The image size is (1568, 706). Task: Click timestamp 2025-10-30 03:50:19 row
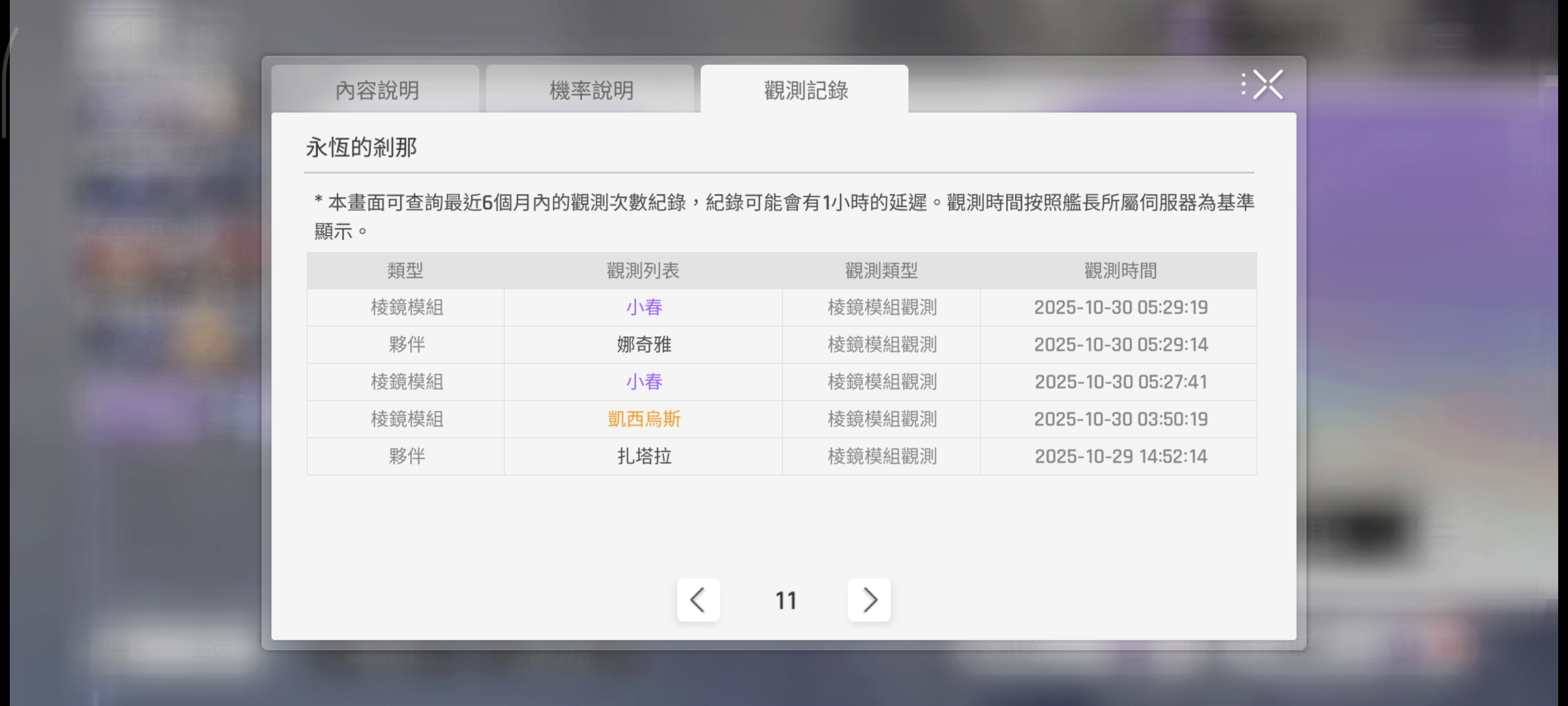point(1120,419)
